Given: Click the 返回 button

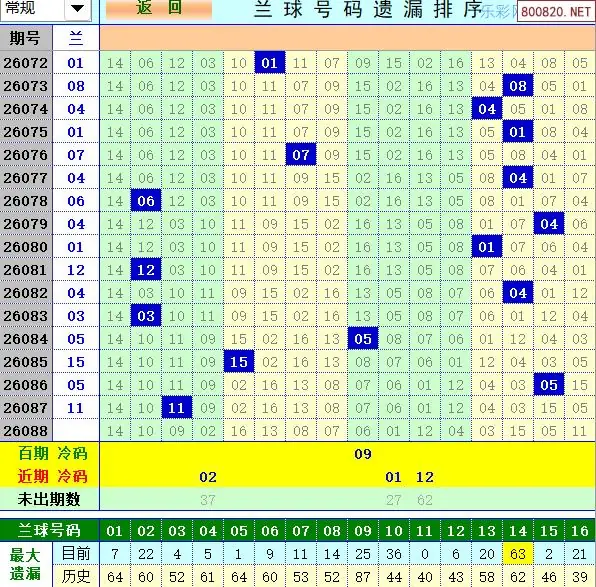Looking at the screenshot, I should click(x=159, y=8).
